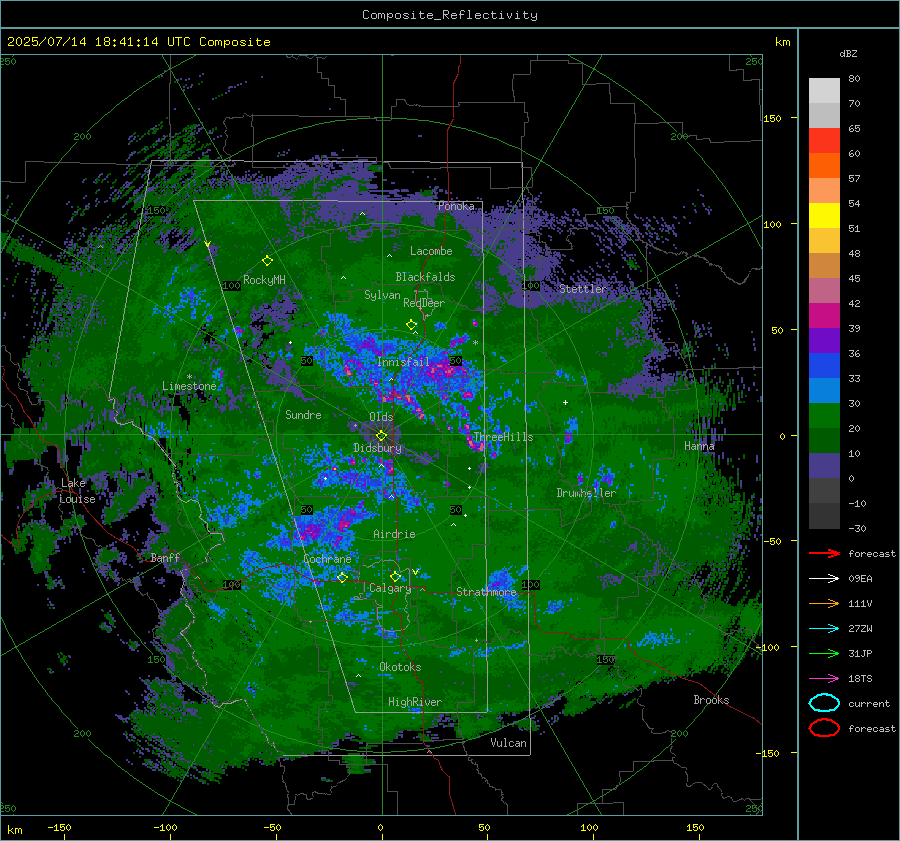Click the Innisfail city label
The width and height of the screenshot is (900, 841).
point(403,362)
